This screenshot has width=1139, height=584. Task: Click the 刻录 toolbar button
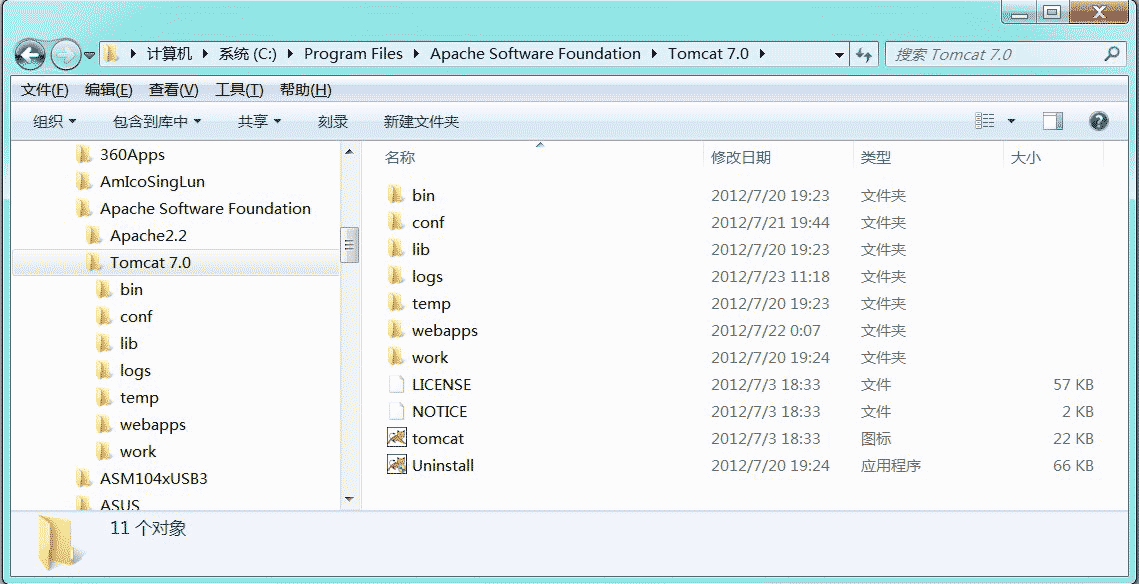coord(333,121)
